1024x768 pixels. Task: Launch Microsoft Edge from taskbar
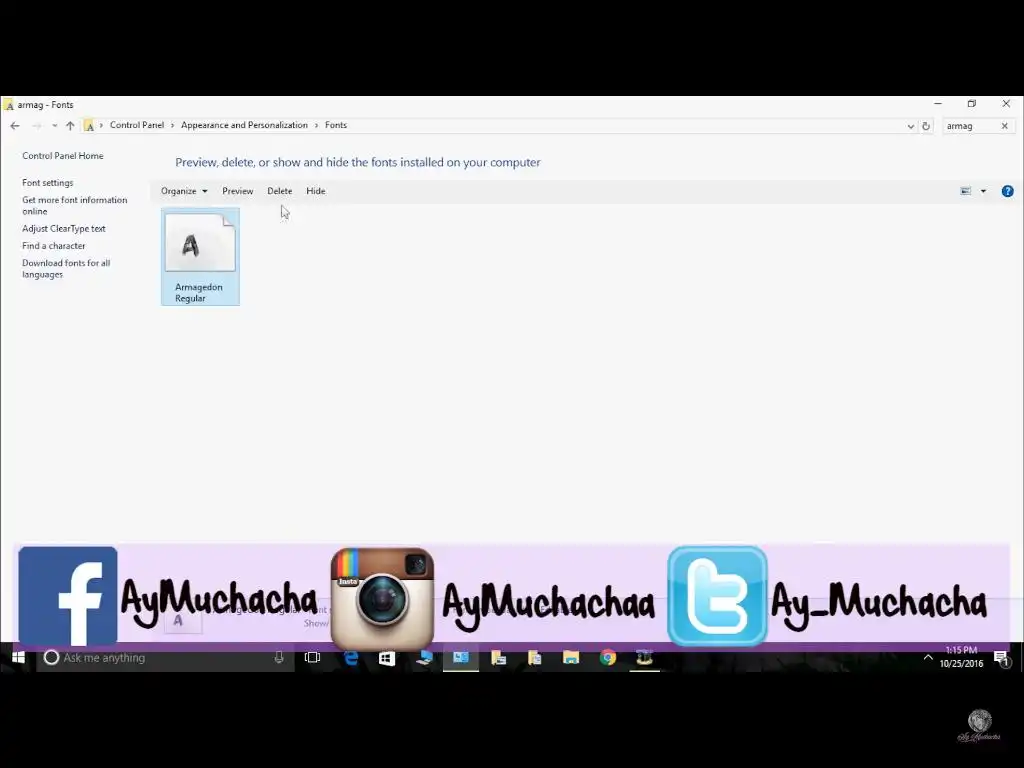tap(351, 658)
